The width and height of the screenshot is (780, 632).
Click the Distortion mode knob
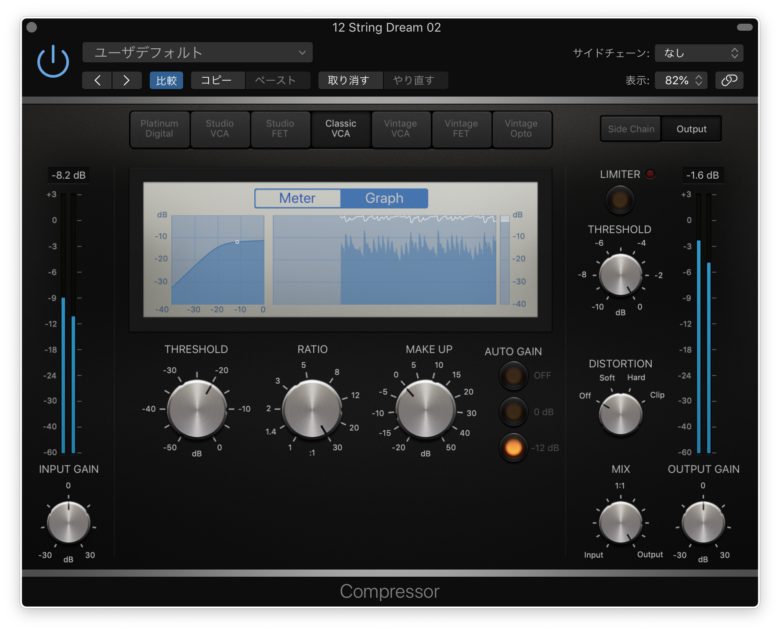point(620,414)
